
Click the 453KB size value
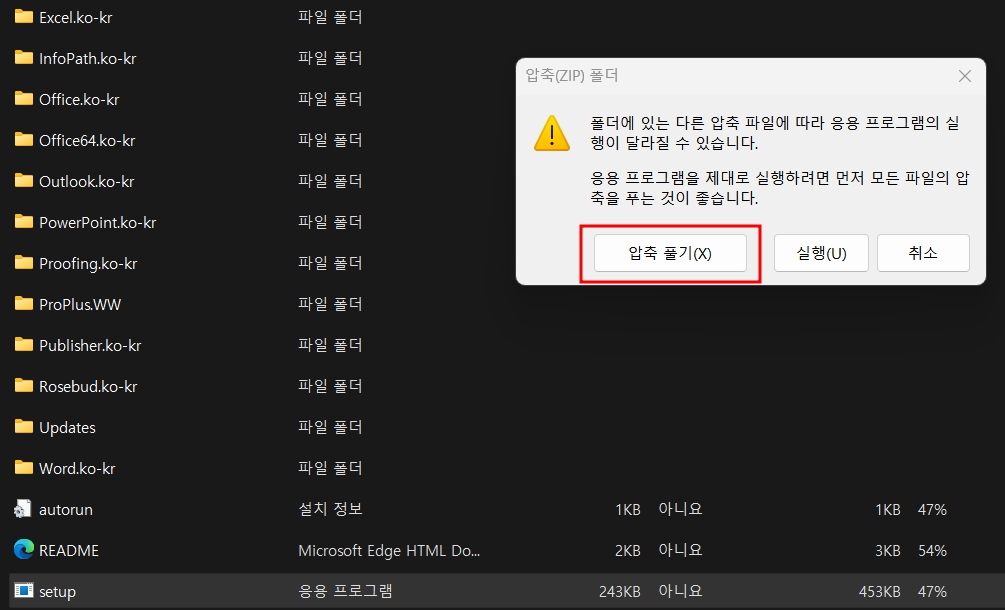[879, 591]
